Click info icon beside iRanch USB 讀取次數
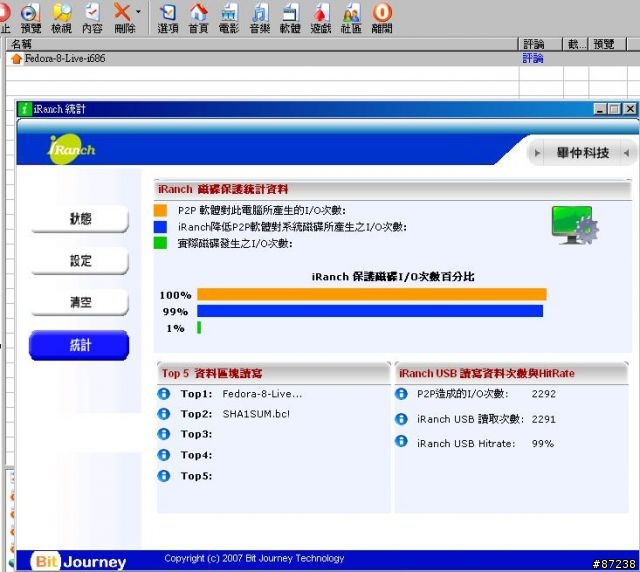This screenshot has width=640, height=572. pos(401,419)
